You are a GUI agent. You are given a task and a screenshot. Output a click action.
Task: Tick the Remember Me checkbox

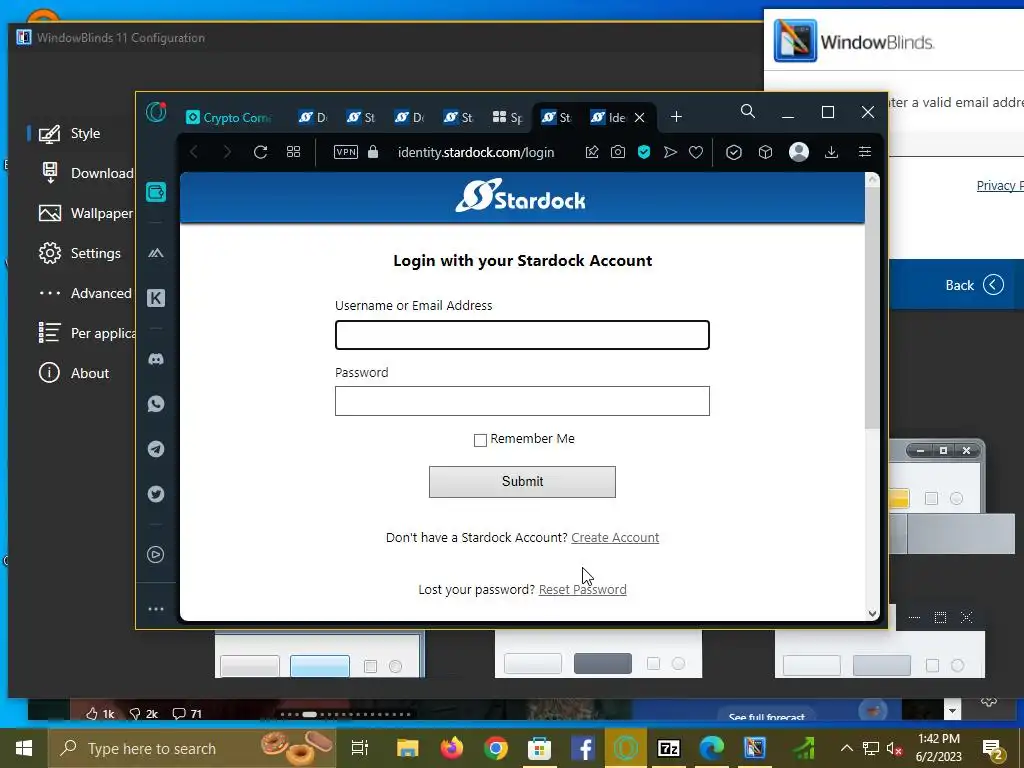click(480, 440)
